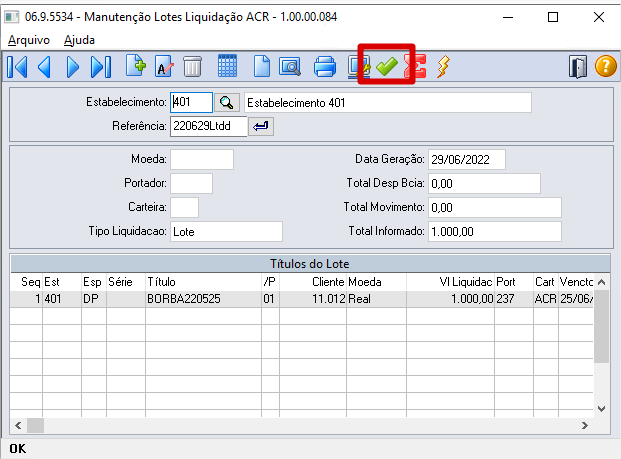This screenshot has width=621, height=459.
Task: Click the Port cell 237
Action: click(x=514, y=299)
